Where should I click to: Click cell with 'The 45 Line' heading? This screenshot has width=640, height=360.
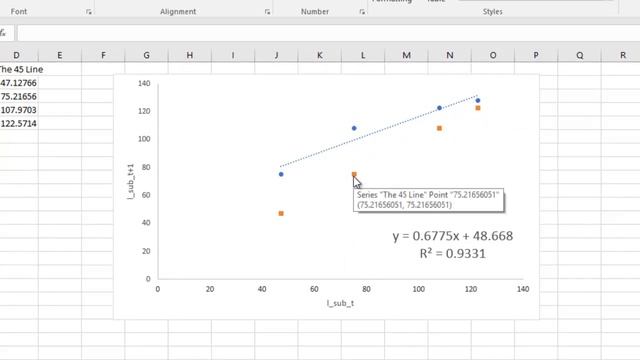click(x=19, y=69)
